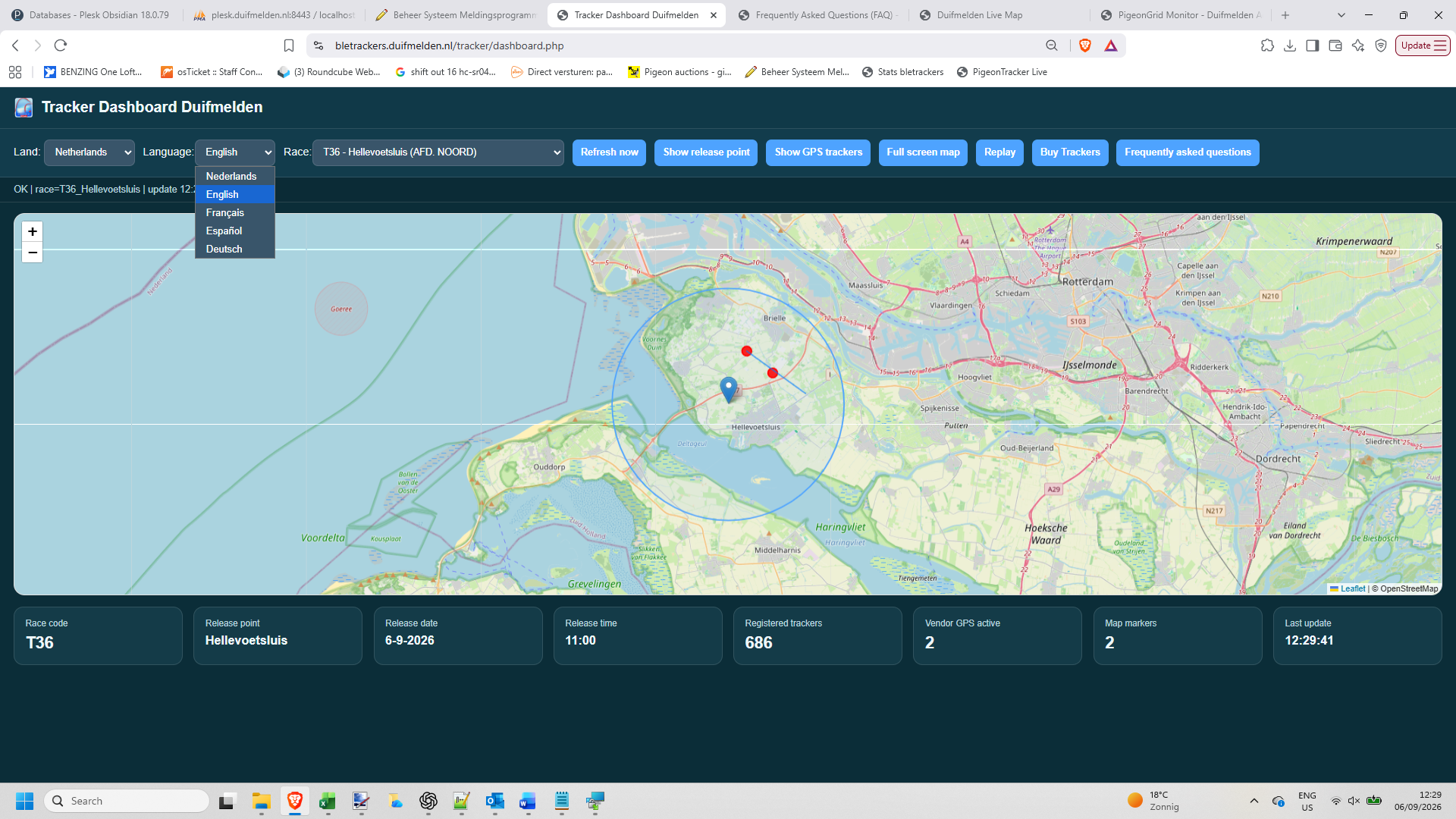Open PigeonTracker Live bookmark
1456x819 pixels.
(x=1001, y=72)
